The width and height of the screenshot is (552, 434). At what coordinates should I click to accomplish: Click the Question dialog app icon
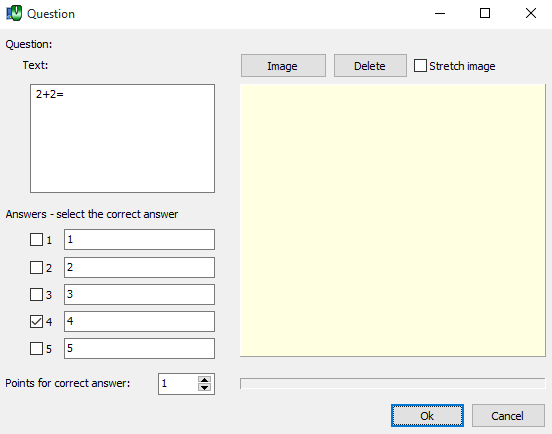click(14, 13)
